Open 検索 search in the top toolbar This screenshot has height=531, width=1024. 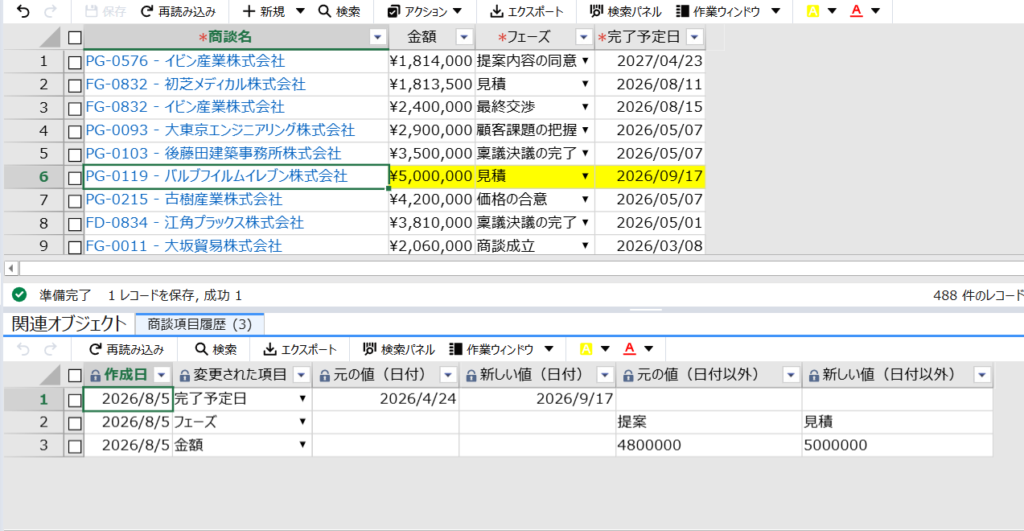340,11
